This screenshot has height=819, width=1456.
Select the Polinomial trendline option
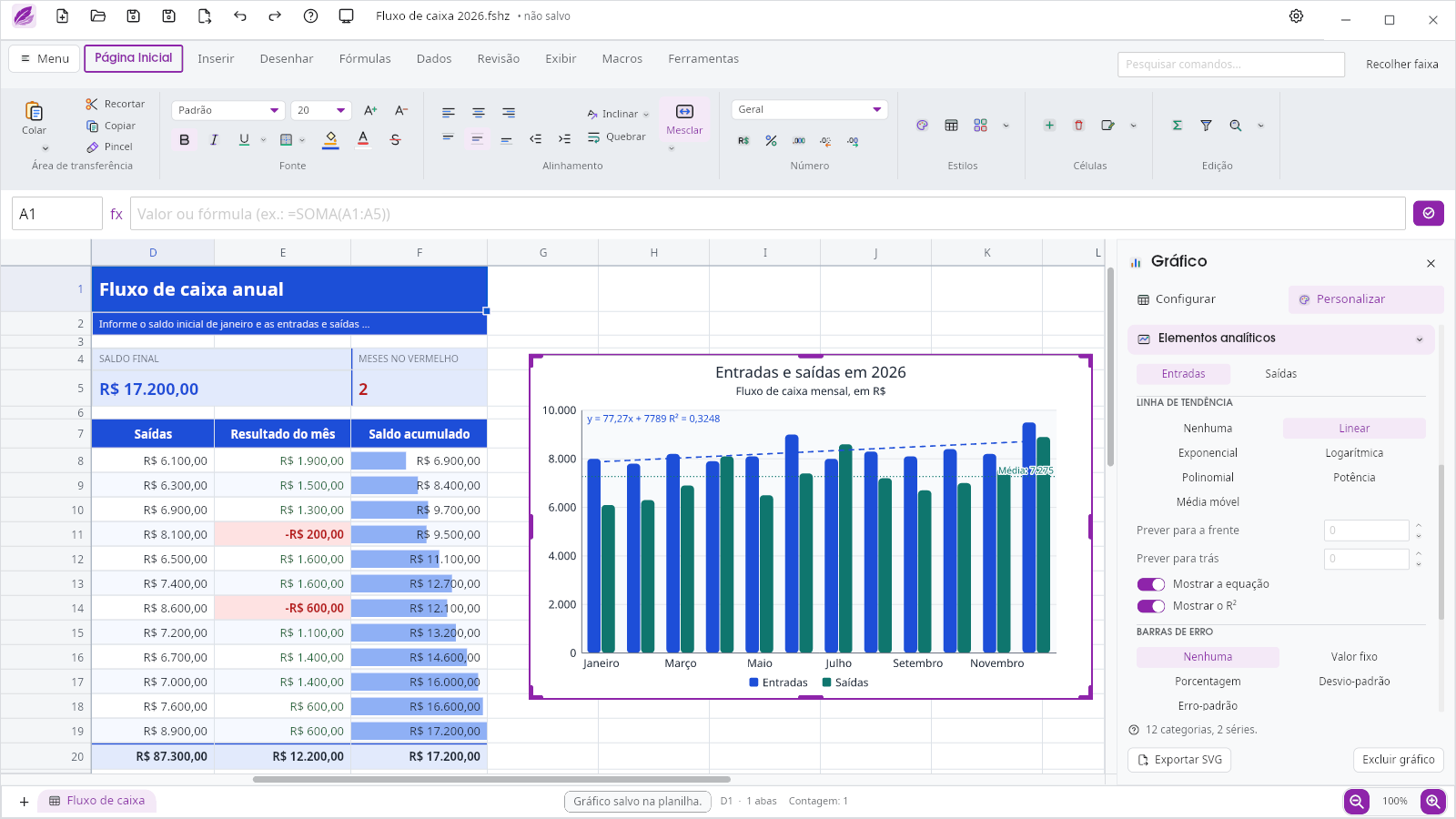pyautogui.click(x=1208, y=478)
